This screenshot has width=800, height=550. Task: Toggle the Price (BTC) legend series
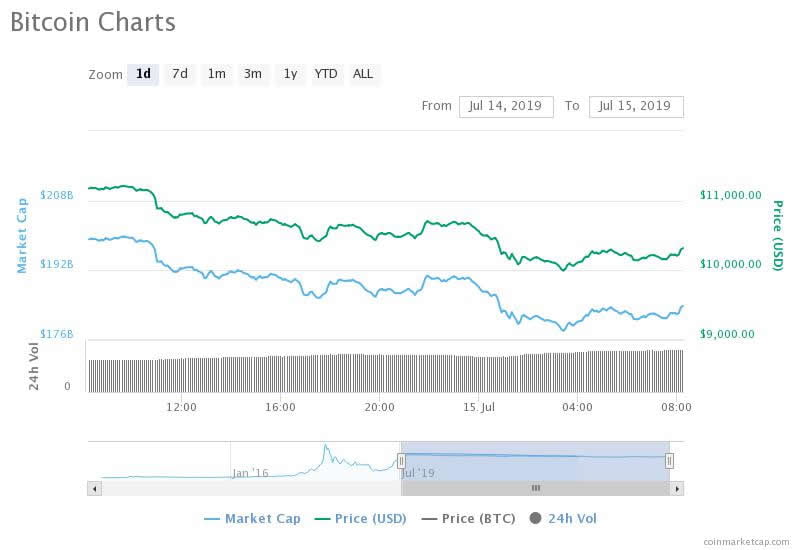[469, 519]
